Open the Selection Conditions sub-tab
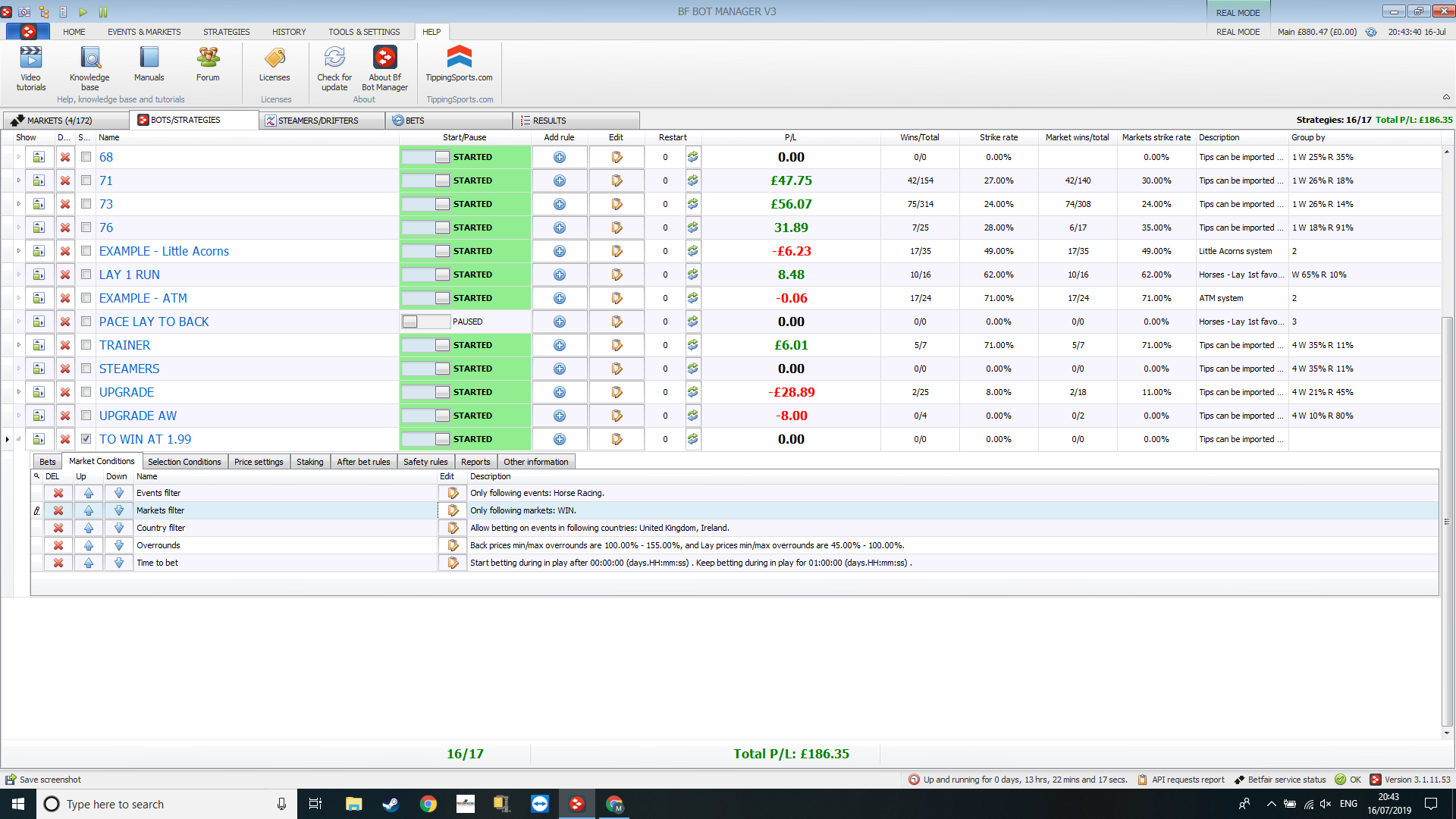This screenshot has height=819, width=1456. pyautogui.click(x=184, y=462)
